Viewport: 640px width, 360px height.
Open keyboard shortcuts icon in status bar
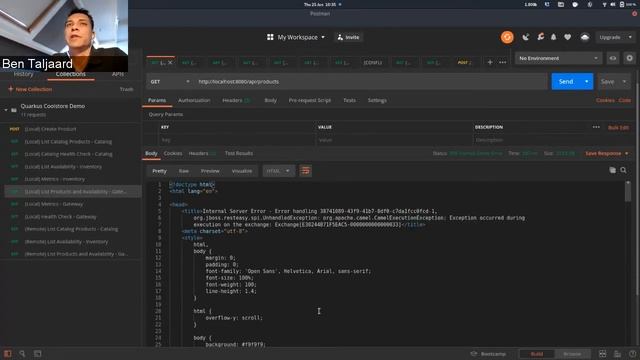(617, 354)
